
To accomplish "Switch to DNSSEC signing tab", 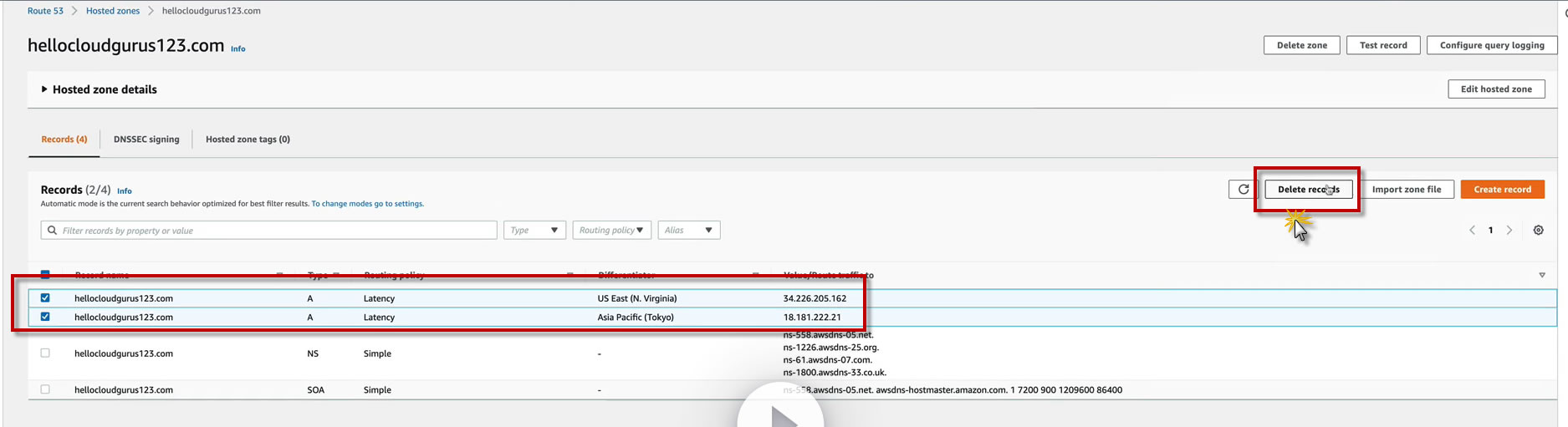I will pyautogui.click(x=146, y=140).
